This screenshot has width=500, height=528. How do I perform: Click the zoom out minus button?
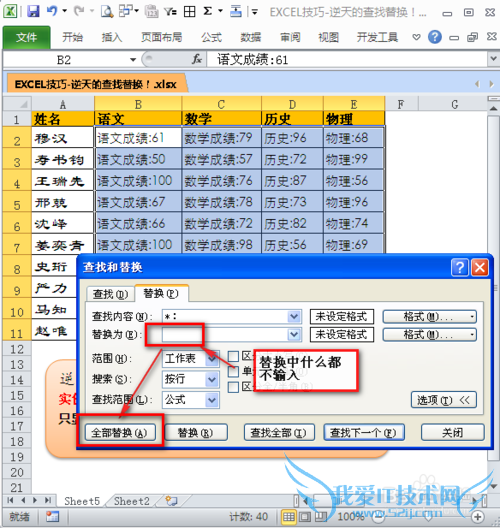tap(379, 517)
